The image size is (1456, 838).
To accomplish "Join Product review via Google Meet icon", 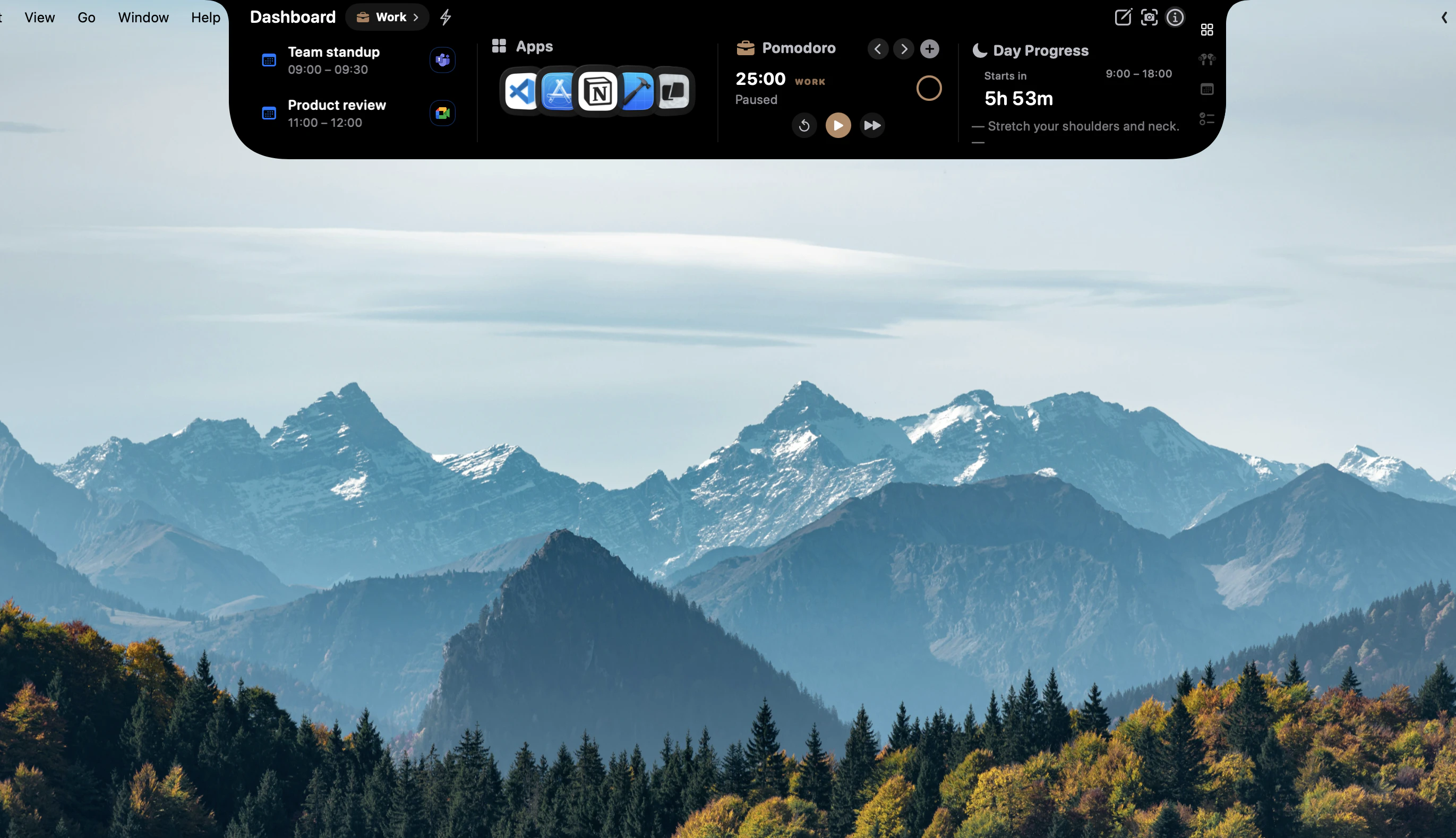I will [x=442, y=113].
